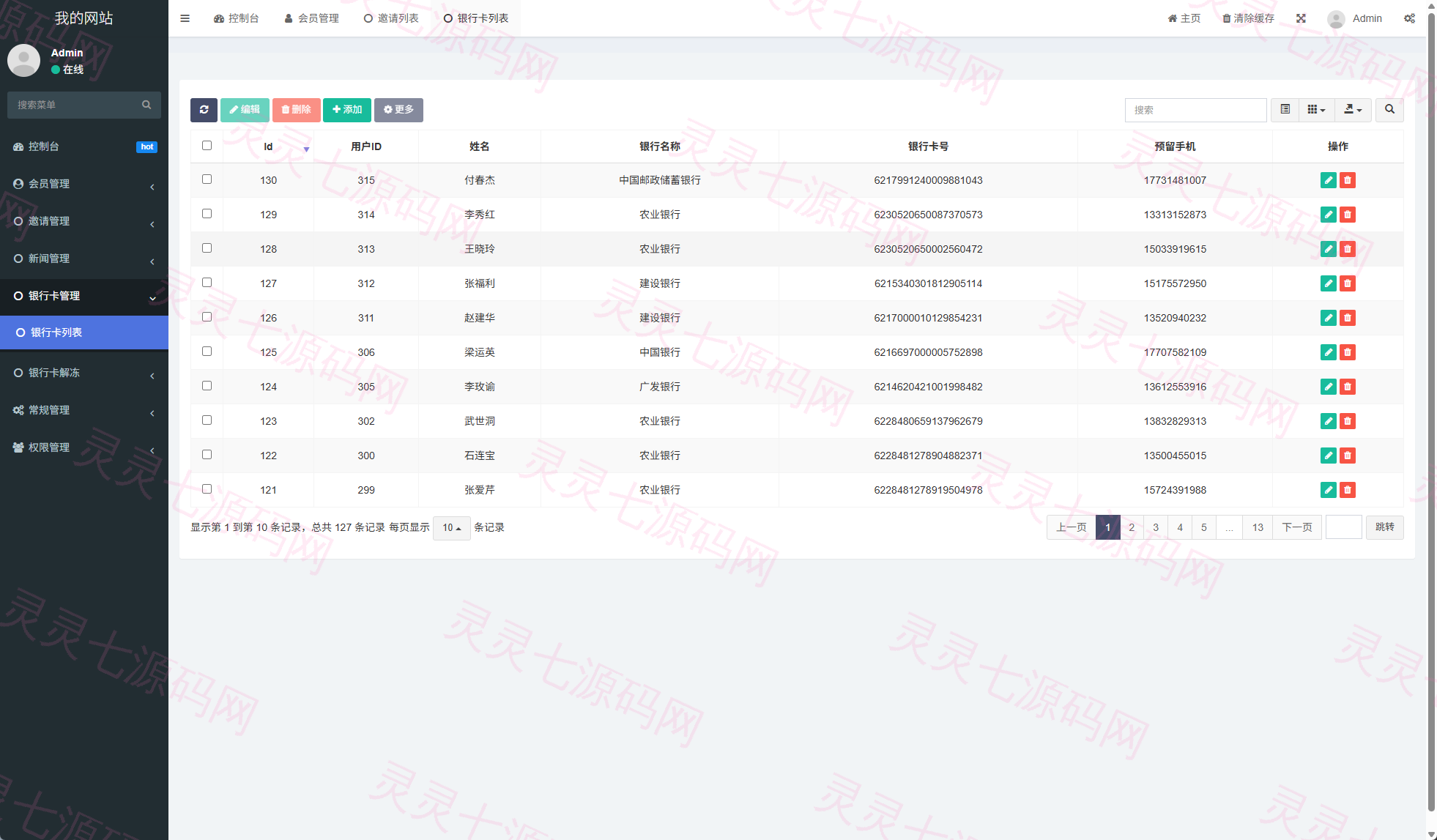Click the green edit icon for row 127

(1328, 283)
